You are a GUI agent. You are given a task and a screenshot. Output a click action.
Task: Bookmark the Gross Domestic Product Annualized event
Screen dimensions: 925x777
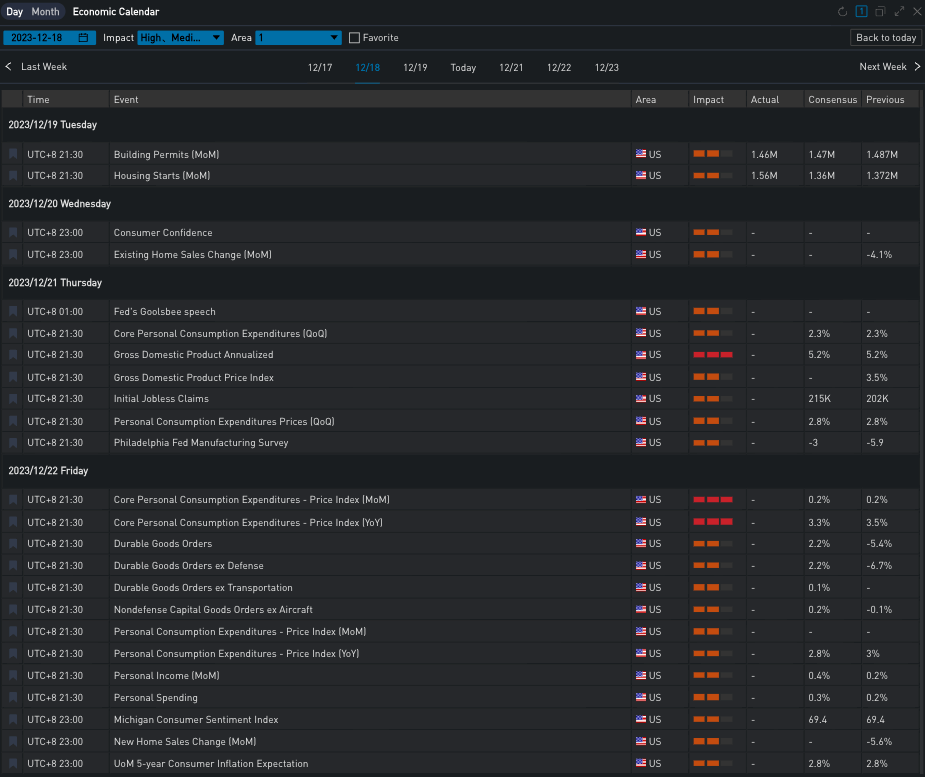pos(13,355)
